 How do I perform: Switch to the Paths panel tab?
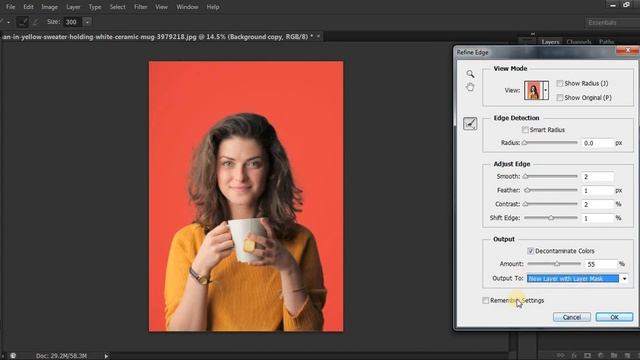click(x=607, y=42)
